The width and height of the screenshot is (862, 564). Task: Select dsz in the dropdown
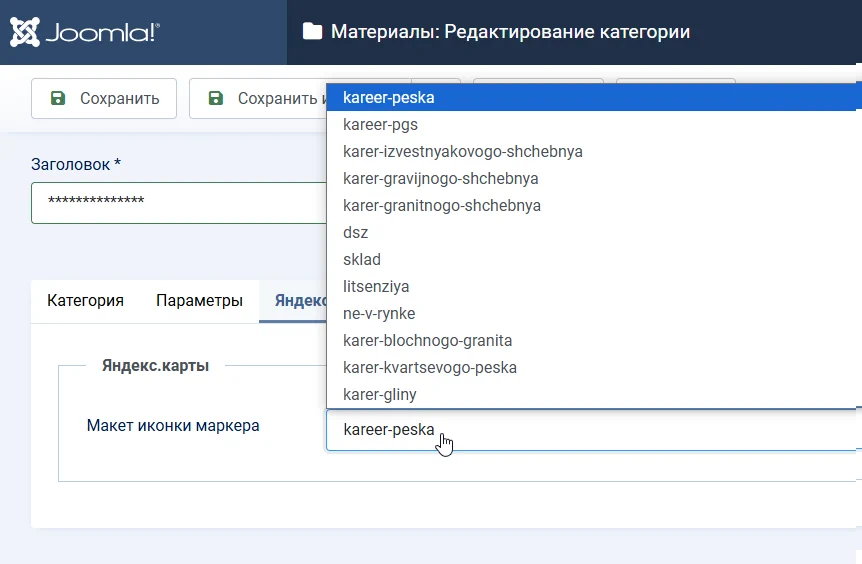(594, 232)
